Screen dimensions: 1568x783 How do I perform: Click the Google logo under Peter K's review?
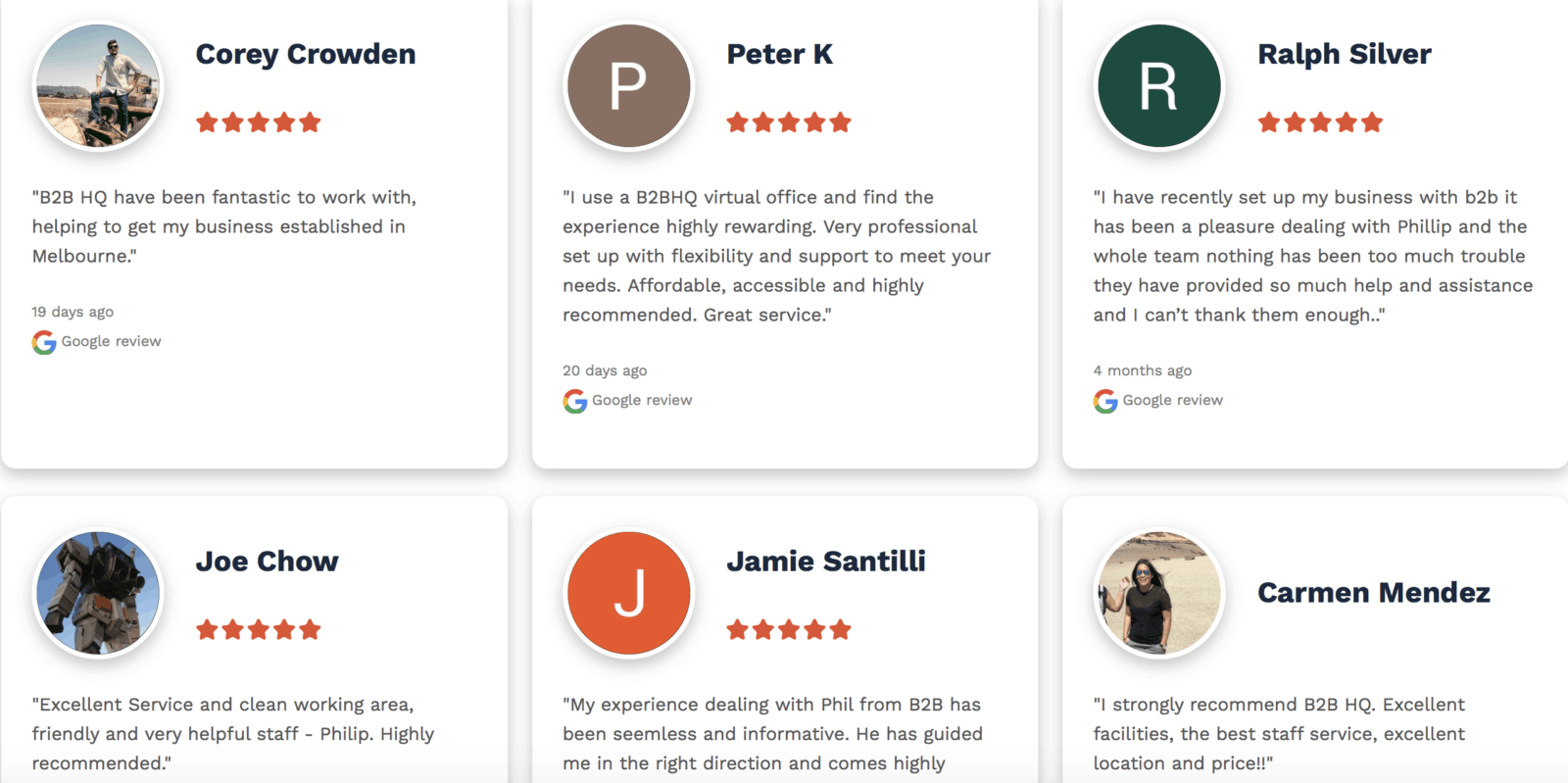pyautogui.click(x=574, y=401)
